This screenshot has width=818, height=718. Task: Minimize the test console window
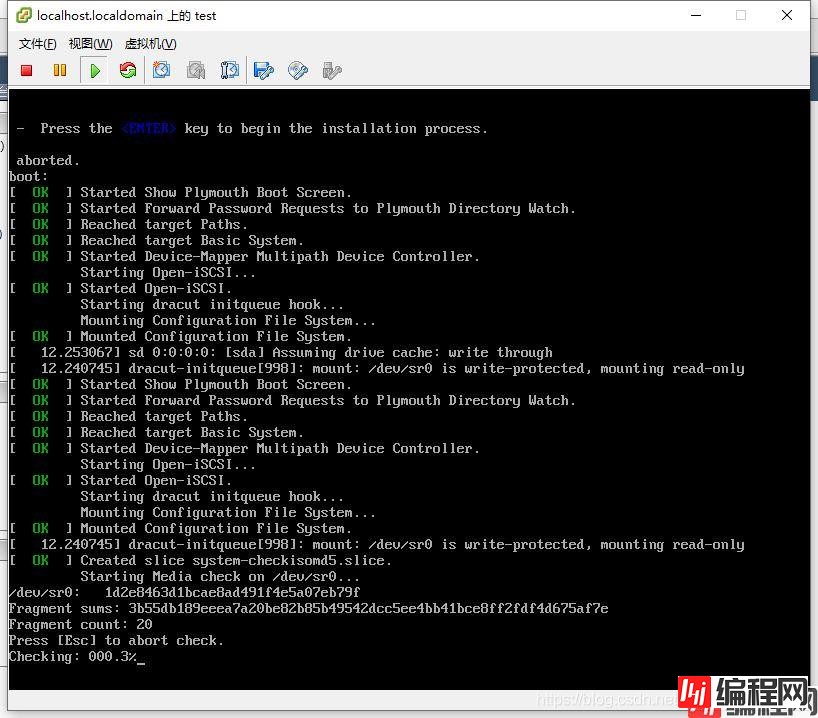[694, 15]
